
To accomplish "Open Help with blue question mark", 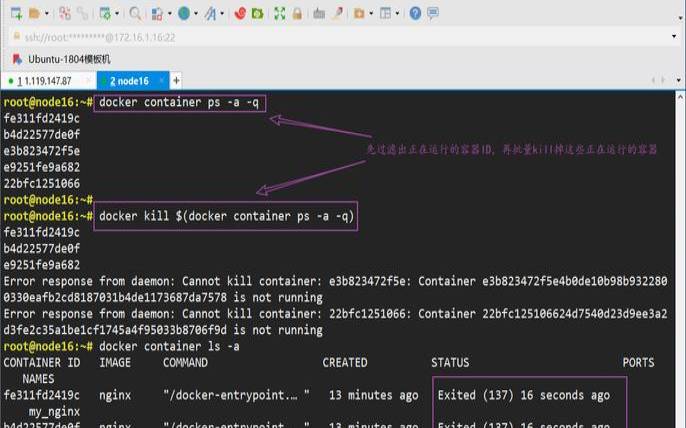I will coord(415,14).
